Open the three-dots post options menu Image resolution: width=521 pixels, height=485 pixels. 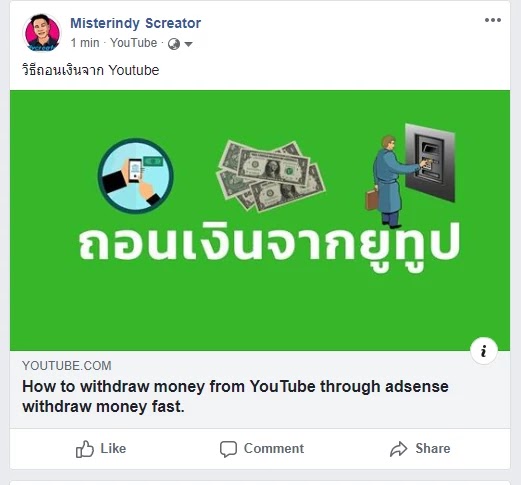click(493, 20)
